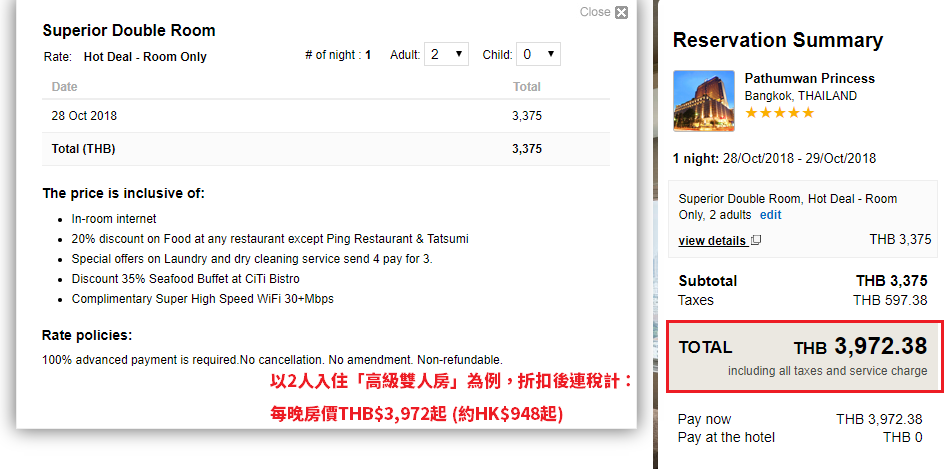The height and width of the screenshot is (469, 944).
Task: Click the Rate policies heading
Action: (87, 335)
